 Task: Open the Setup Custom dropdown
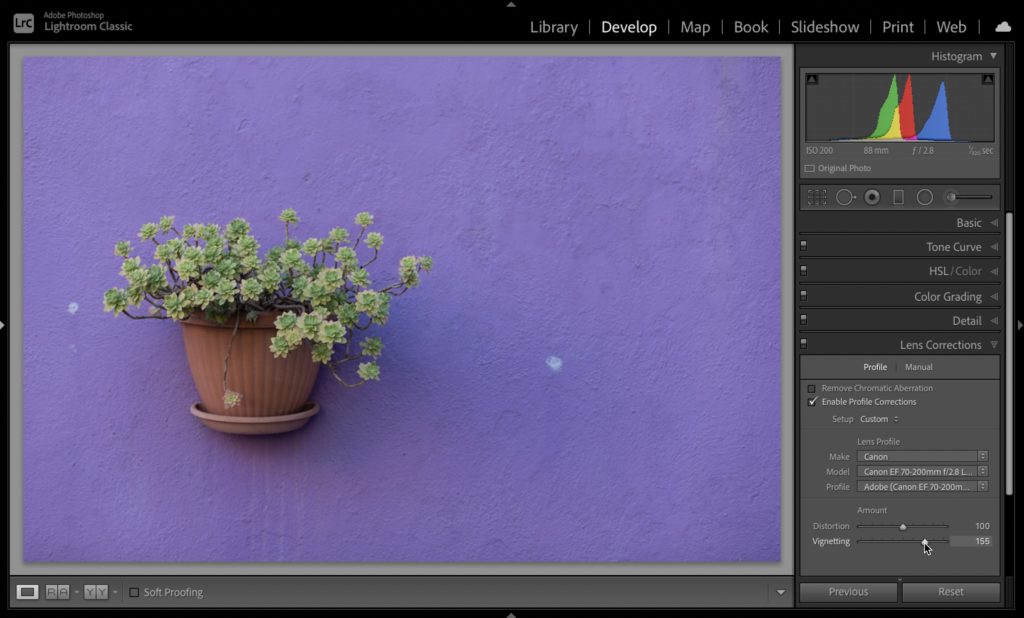click(879, 419)
